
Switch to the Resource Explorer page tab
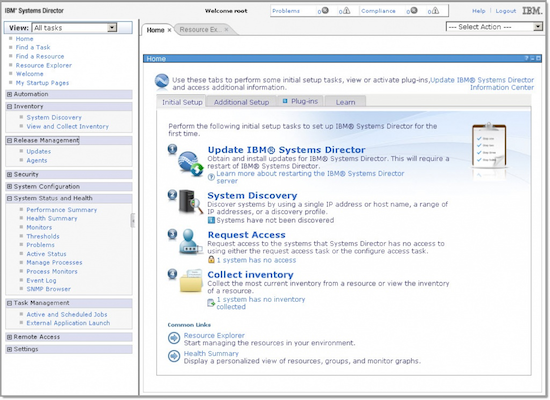coord(200,30)
